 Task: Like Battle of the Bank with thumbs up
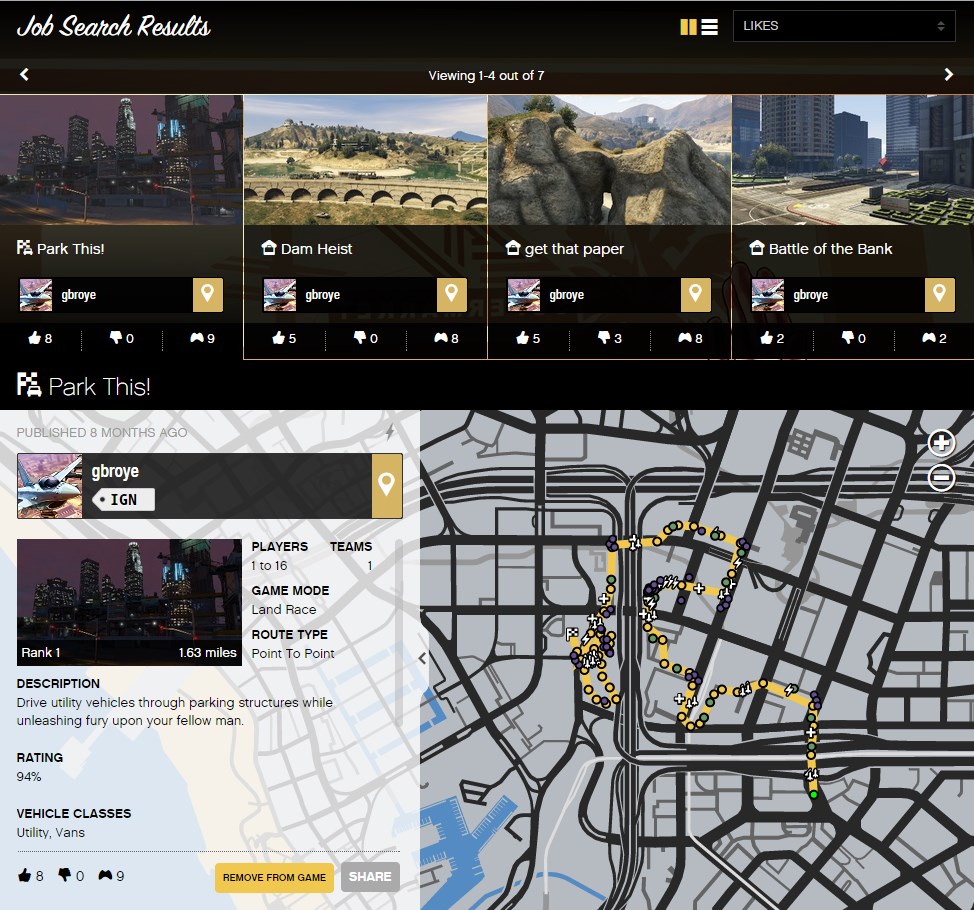click(767, 338)
